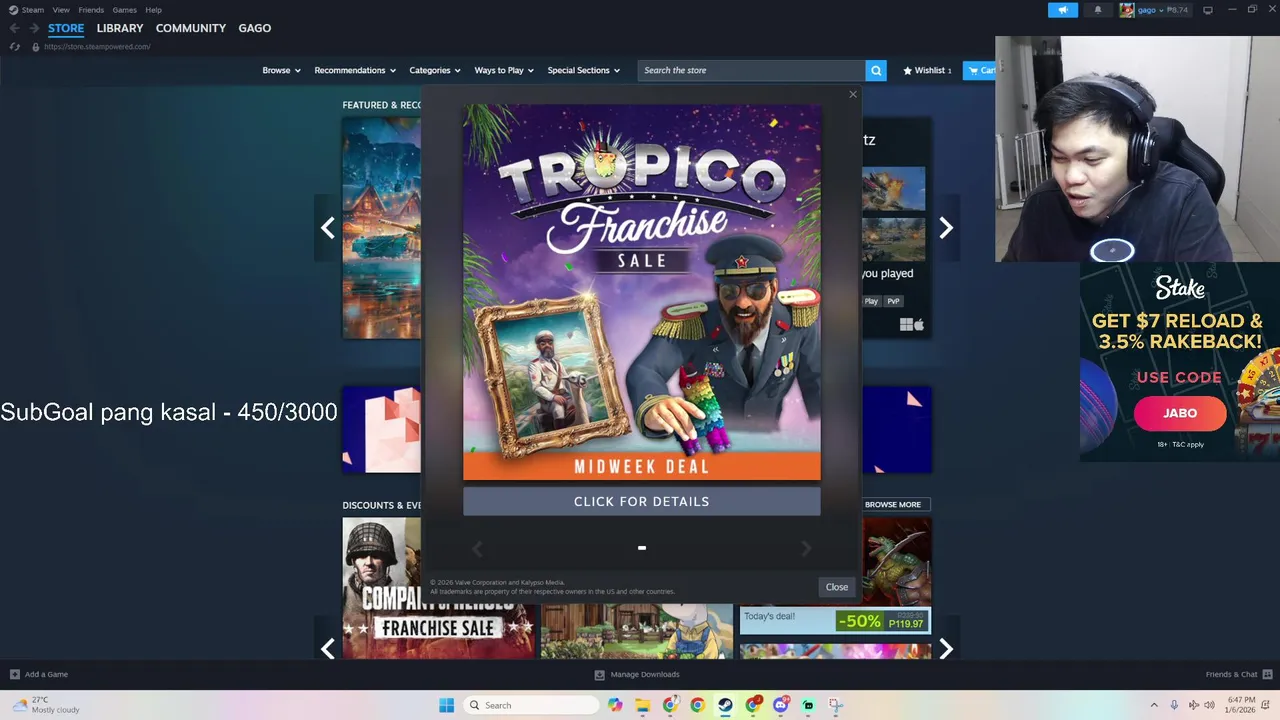Viewport: 1280px width, 720px height.
Task: Click the Company of Heroes Franchise Sale tile
Action: 438,588
